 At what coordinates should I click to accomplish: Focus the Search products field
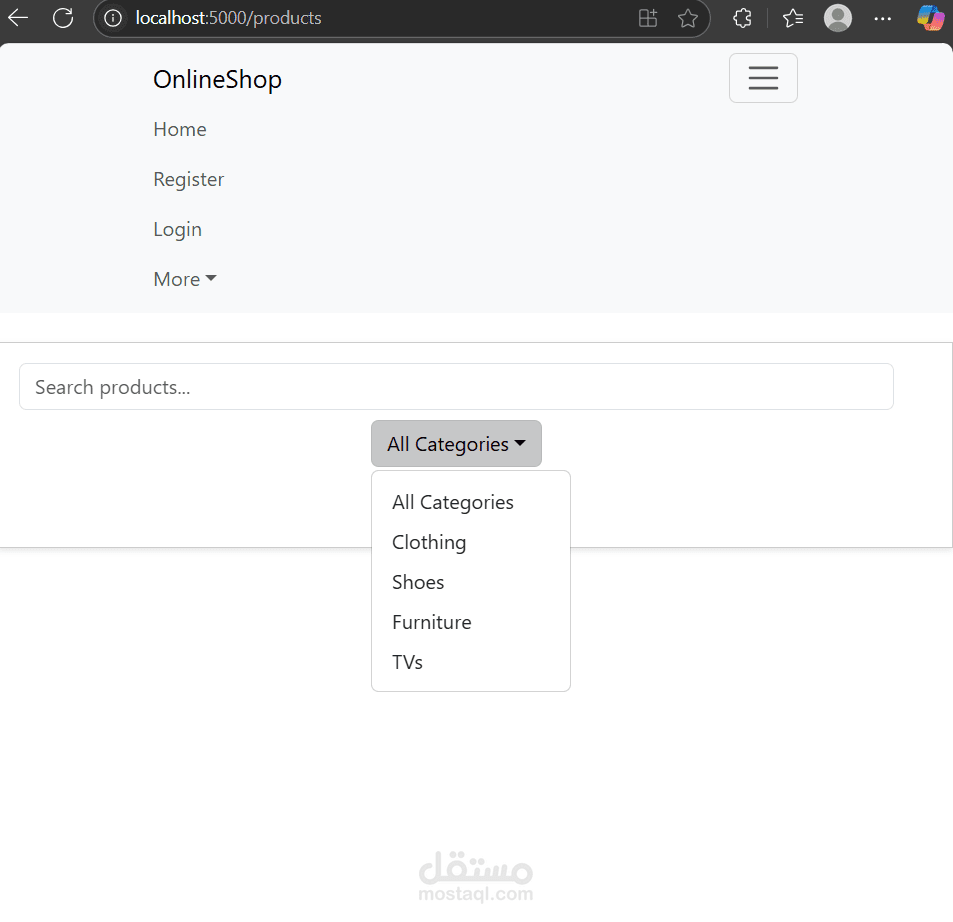tap(456, 387)
